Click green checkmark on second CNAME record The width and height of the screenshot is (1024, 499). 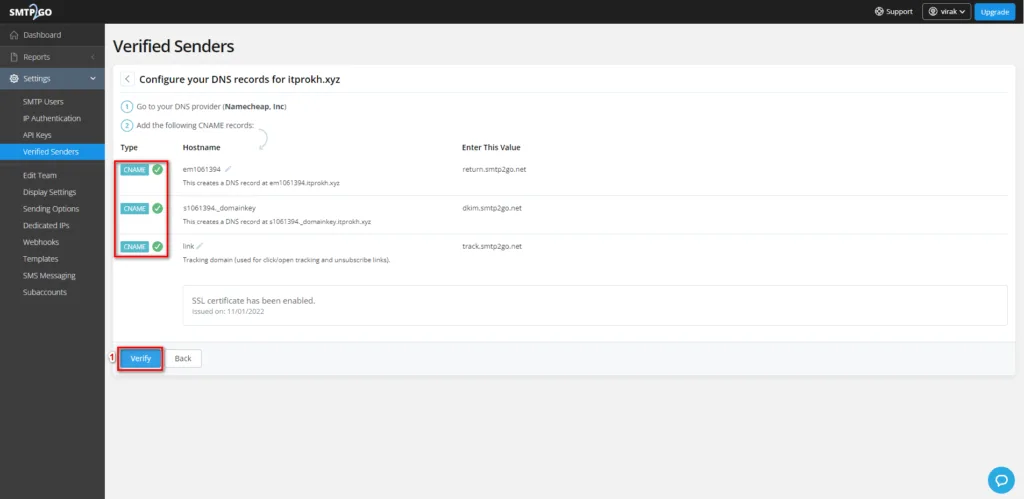pos(157,208)
